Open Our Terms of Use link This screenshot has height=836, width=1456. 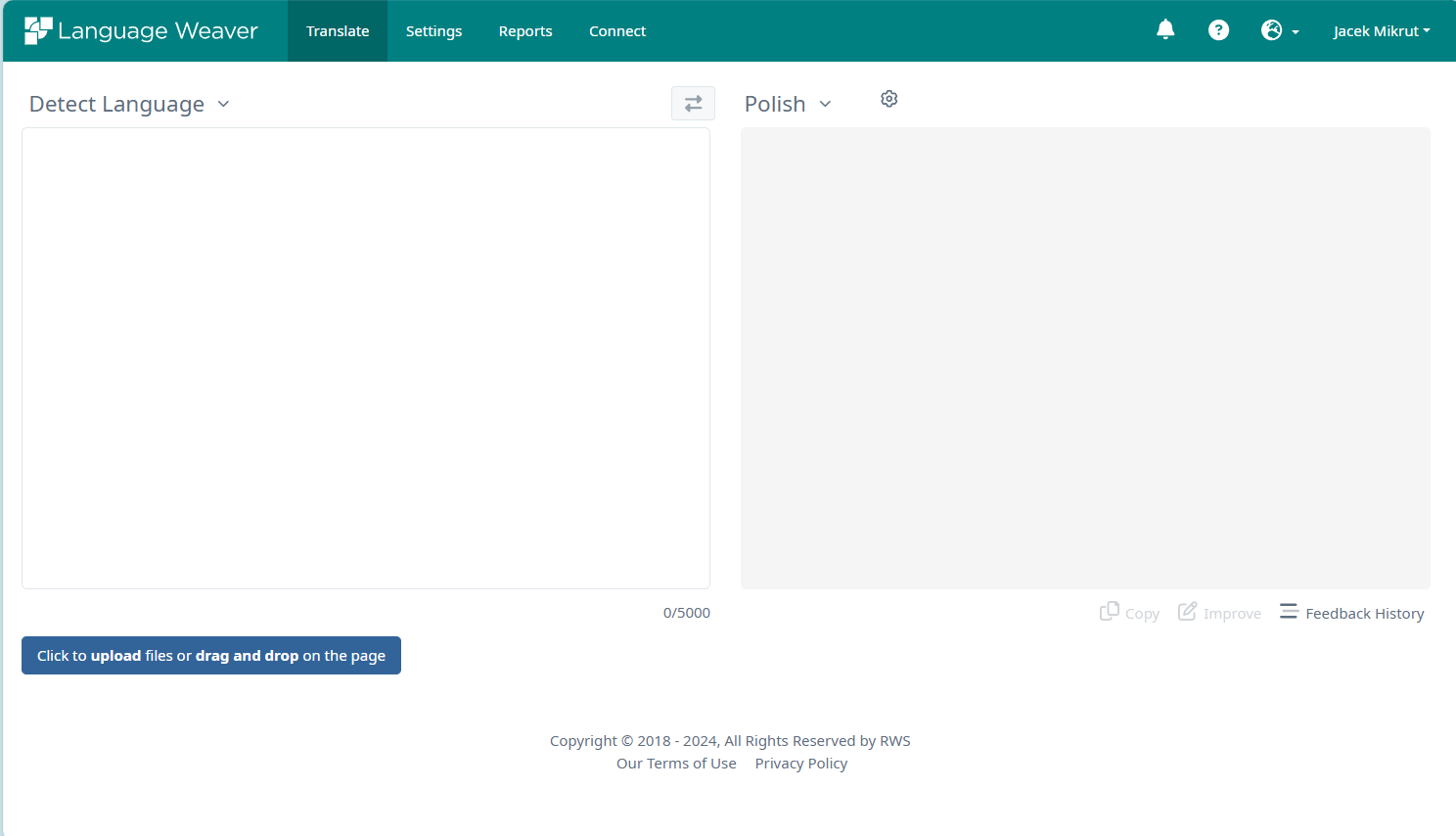point(676,764)
